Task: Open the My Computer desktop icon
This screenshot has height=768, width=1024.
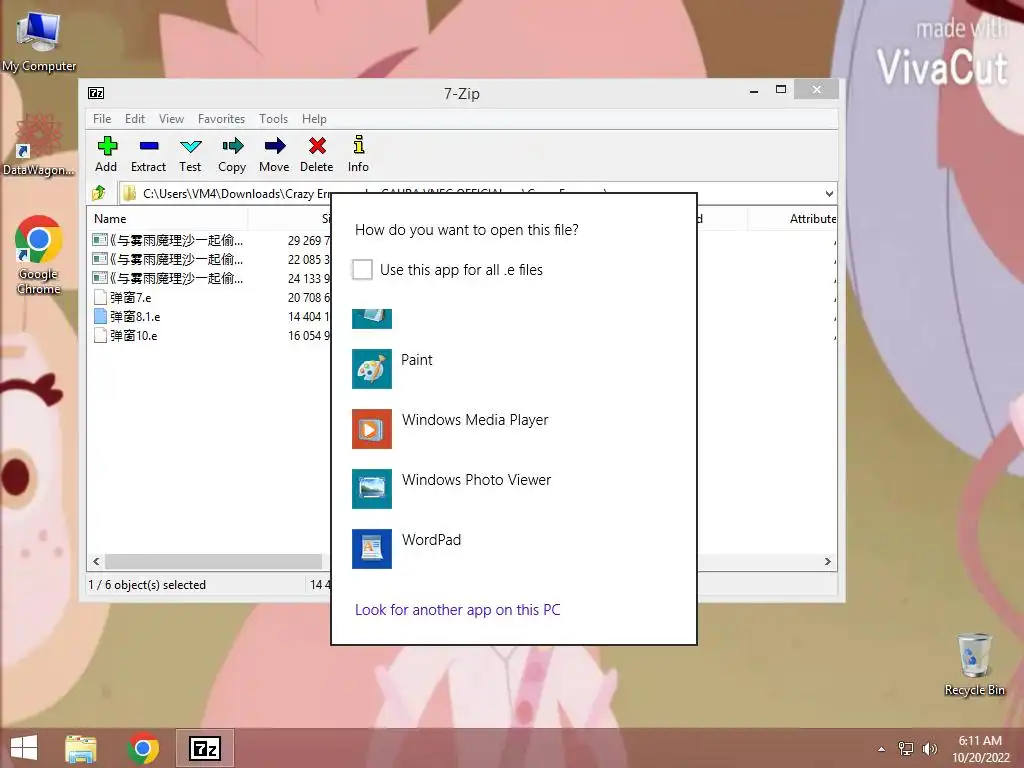Action: coord(39,42)
